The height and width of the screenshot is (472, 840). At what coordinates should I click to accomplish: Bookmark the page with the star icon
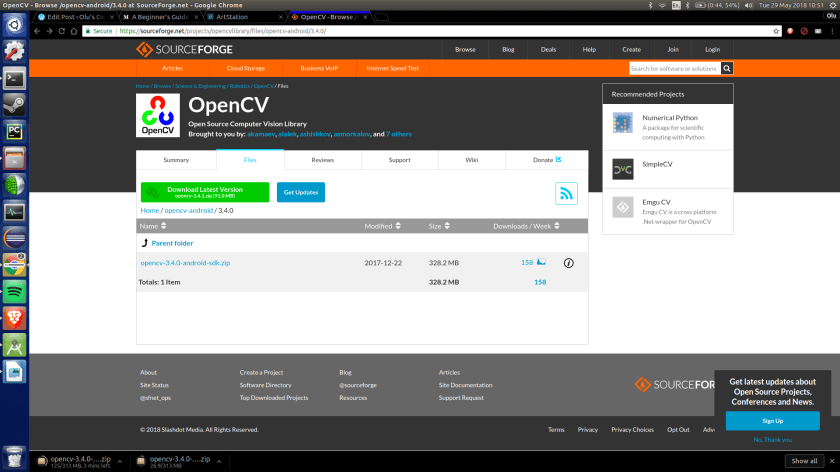coord(776,31)
